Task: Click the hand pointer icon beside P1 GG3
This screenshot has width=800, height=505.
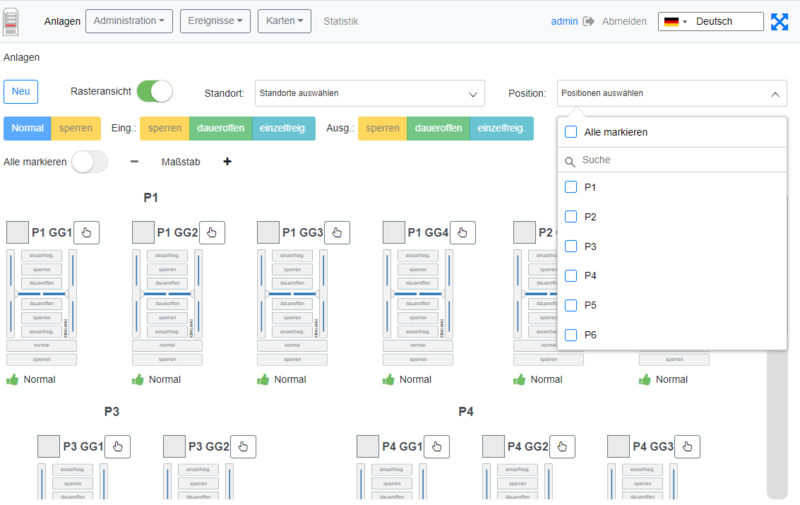Action: pos(337,233)
